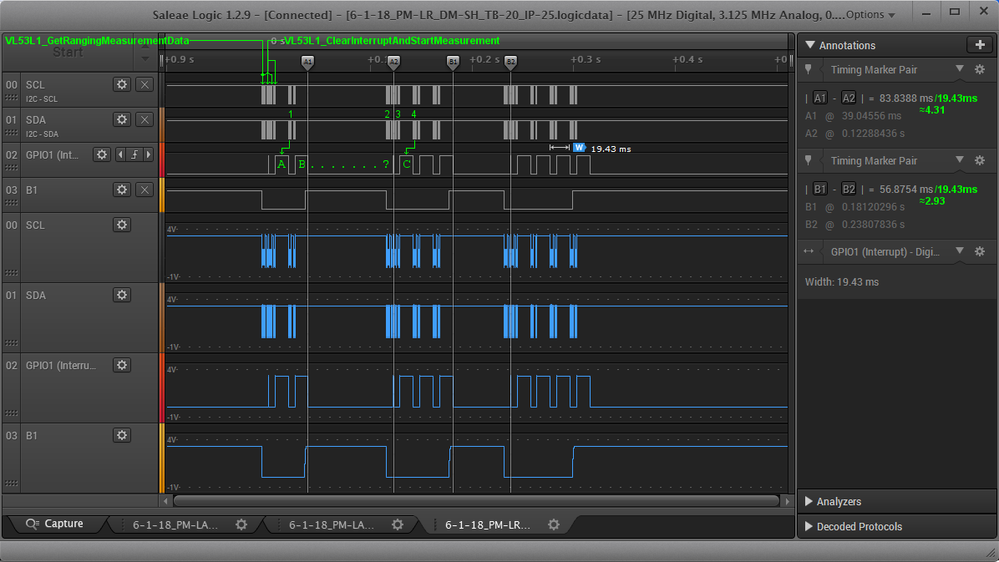Viewport: 999px width, 562px height.
Task: Open dropdown for B1-B2 Timing Marker Pair
Action: (x=959, y=160)
